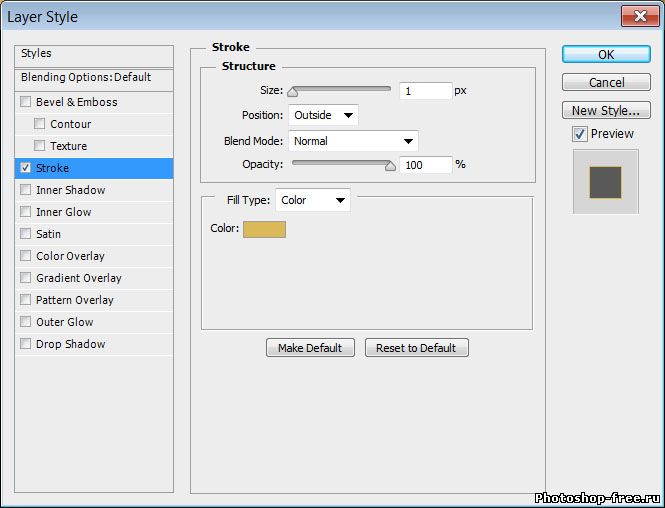This screenshot has height=508, width=665.
Task: Open the stroke Color swatch
Action: (264, 229)
